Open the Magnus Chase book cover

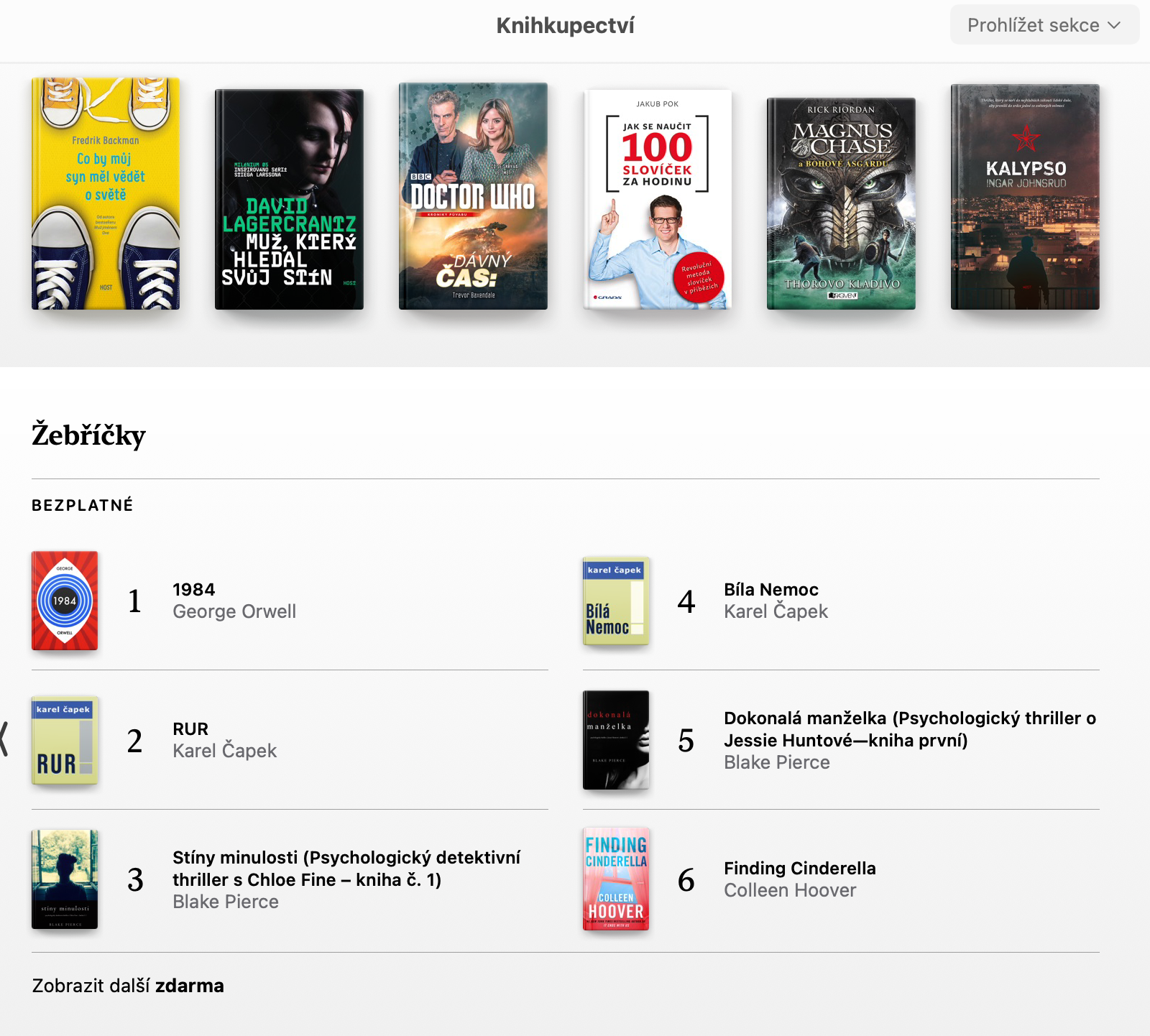pyautogui.click(x=841, y=203)
